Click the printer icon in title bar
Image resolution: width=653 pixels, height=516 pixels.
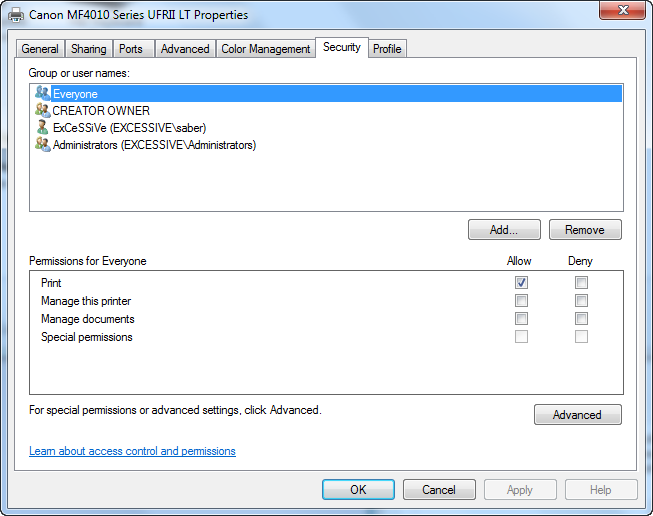point(16,15)
